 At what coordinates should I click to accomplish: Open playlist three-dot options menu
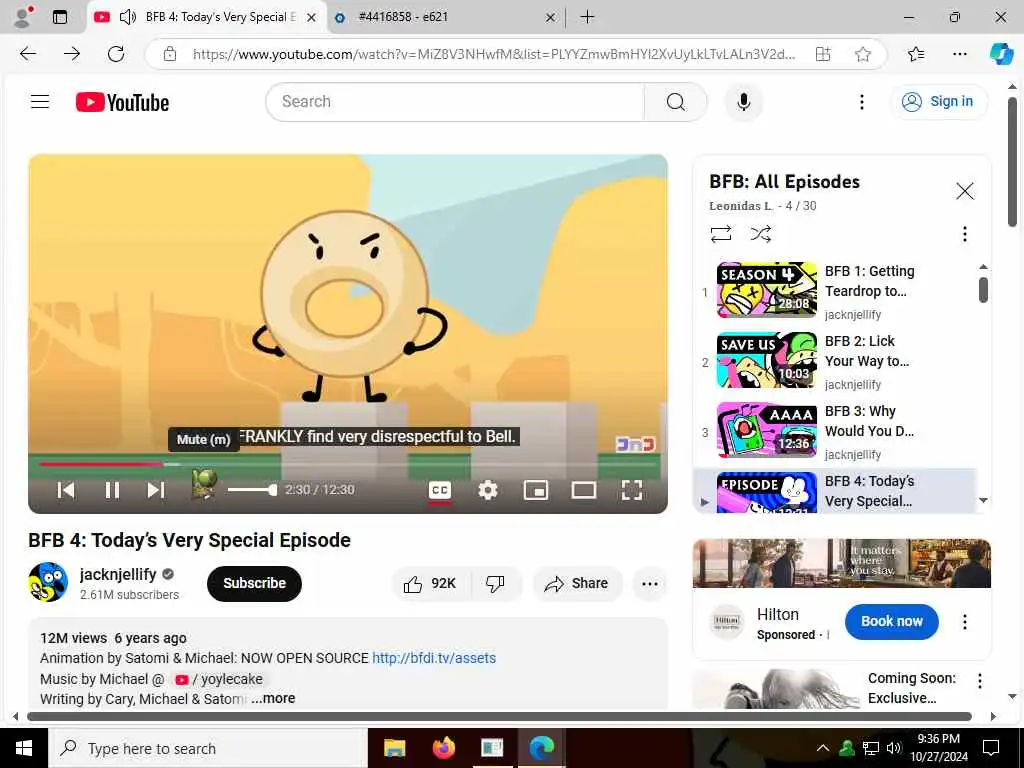[965, 234]
